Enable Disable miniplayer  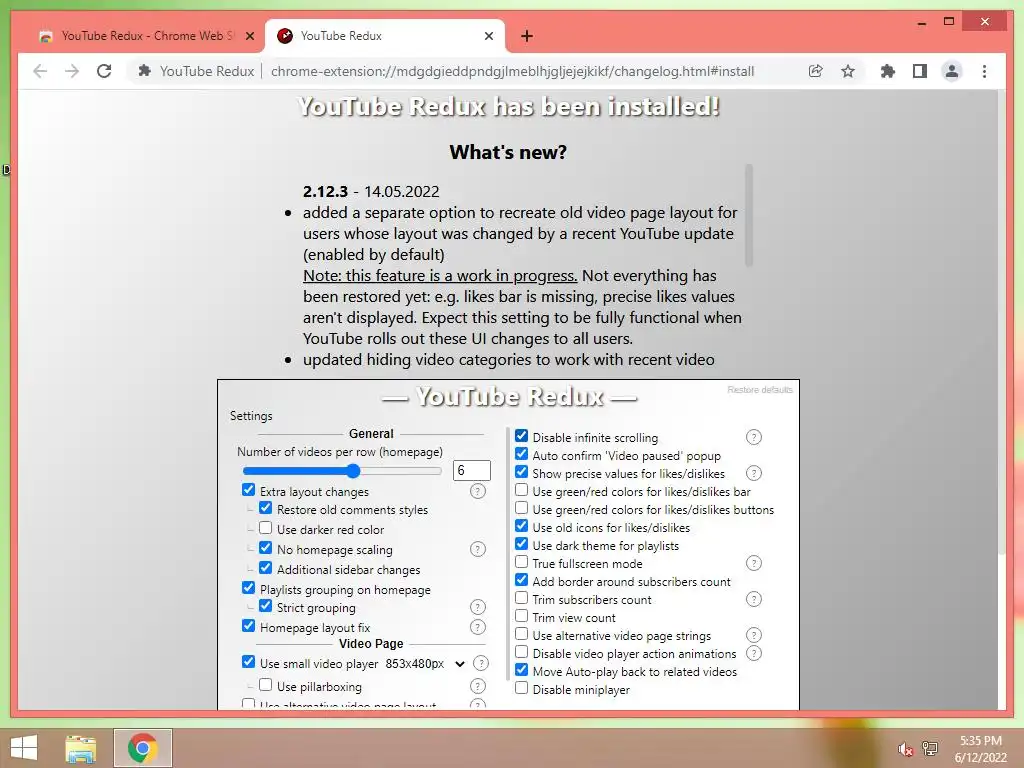(521, 688)
